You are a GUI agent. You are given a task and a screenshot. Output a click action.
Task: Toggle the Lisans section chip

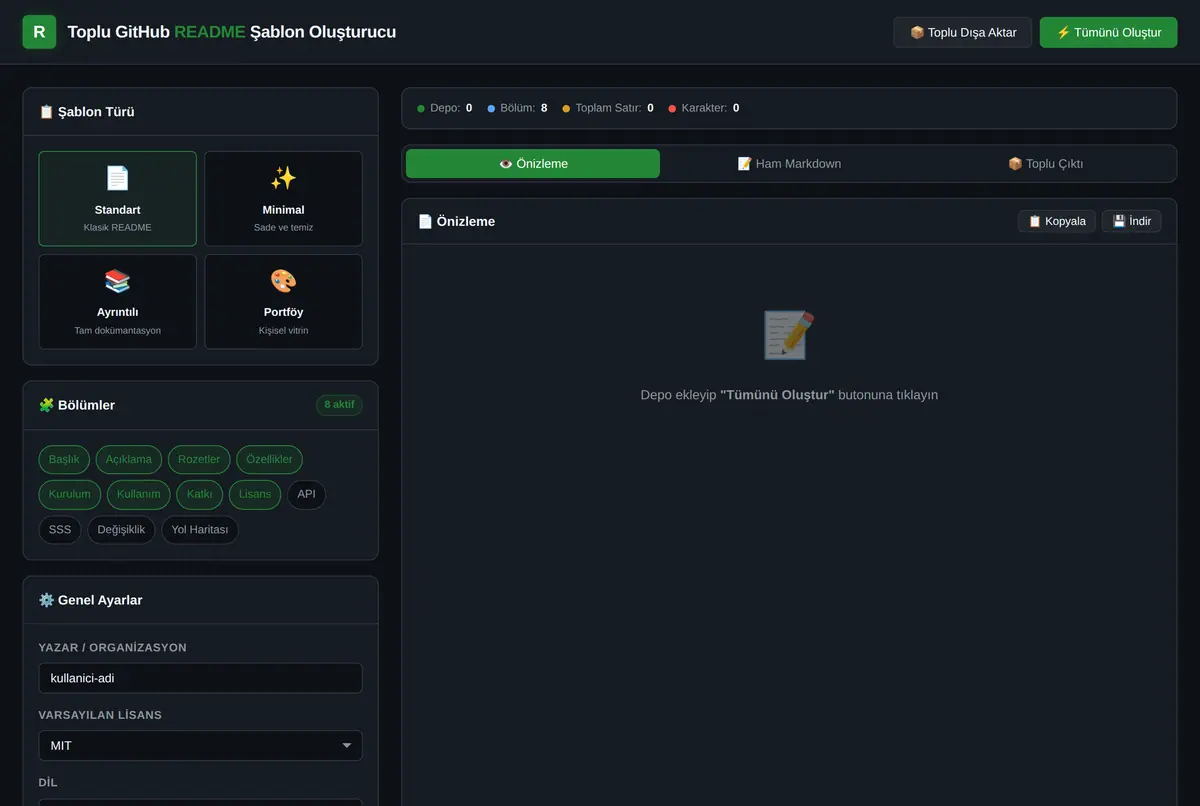pyautogui.click(x=255, y=494)
